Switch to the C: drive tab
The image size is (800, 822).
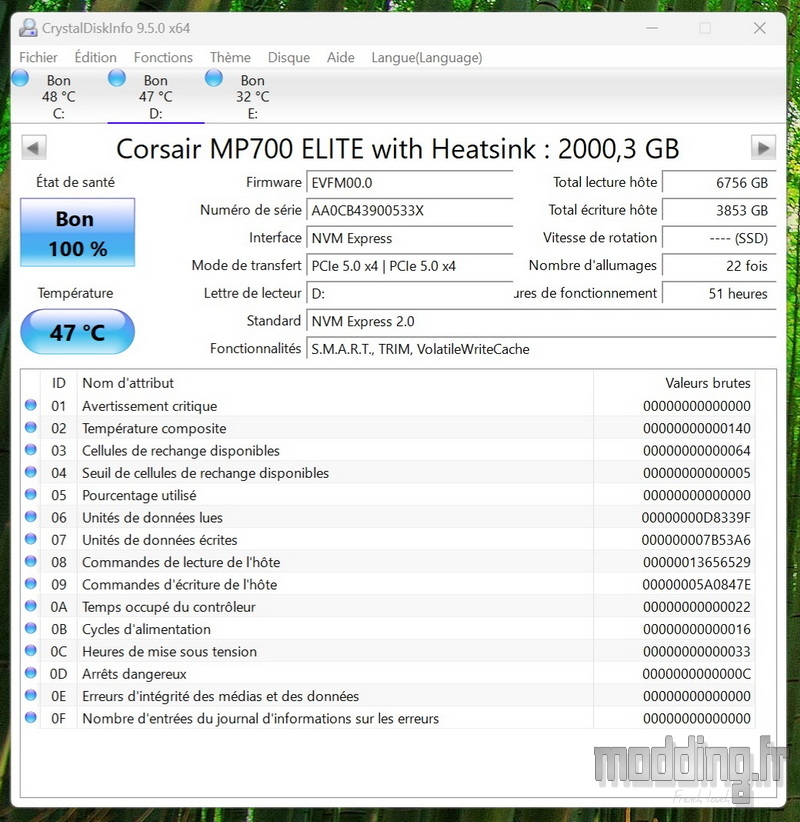coord(59,96)
